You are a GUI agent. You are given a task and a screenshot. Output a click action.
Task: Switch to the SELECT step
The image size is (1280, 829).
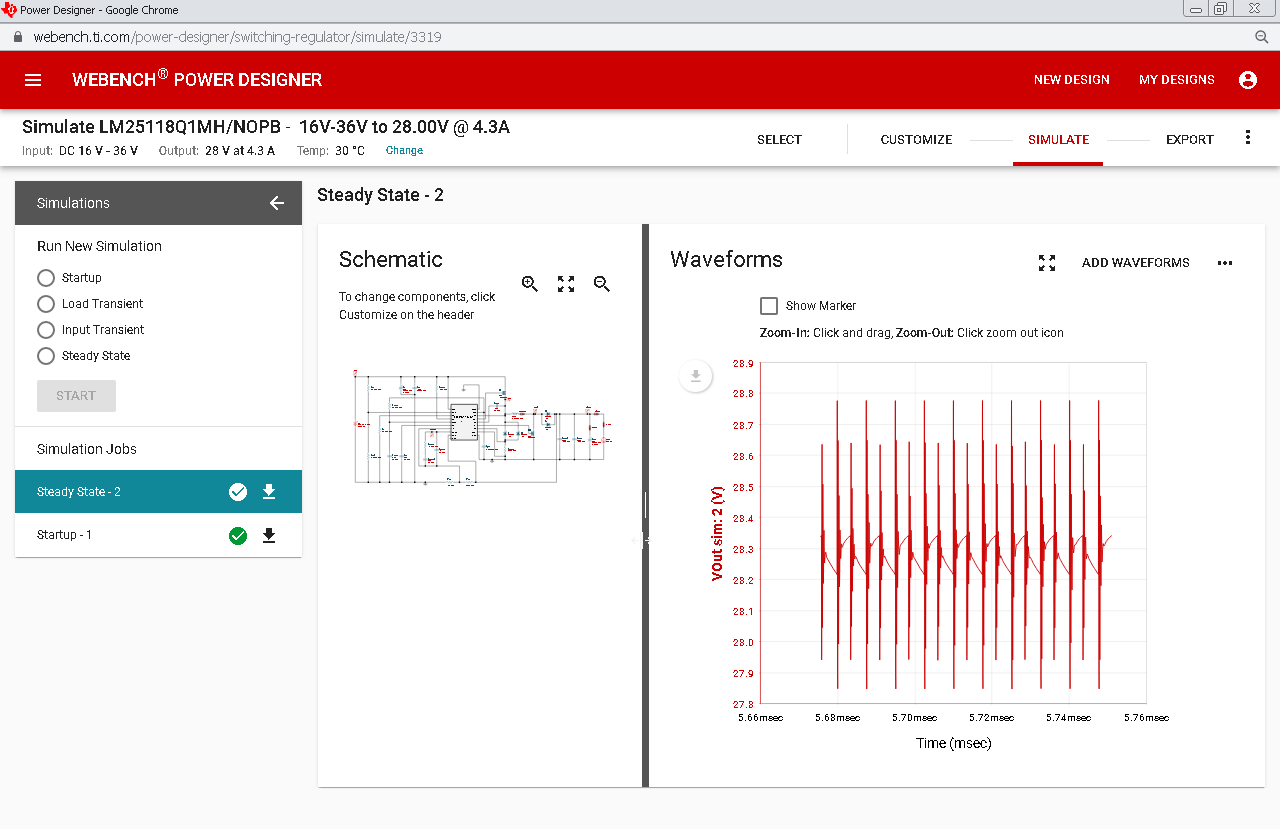(x=779, y=140)
